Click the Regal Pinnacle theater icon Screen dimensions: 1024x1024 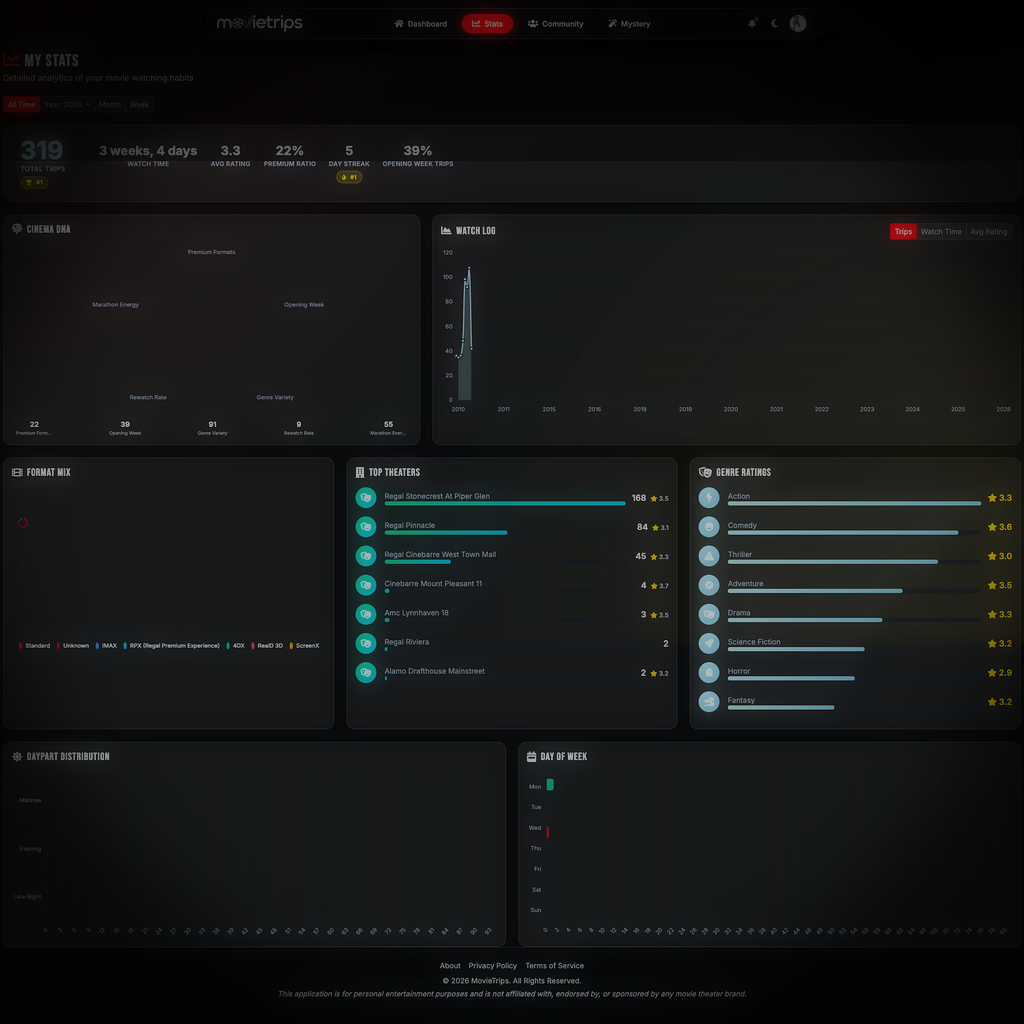point(366,527)
